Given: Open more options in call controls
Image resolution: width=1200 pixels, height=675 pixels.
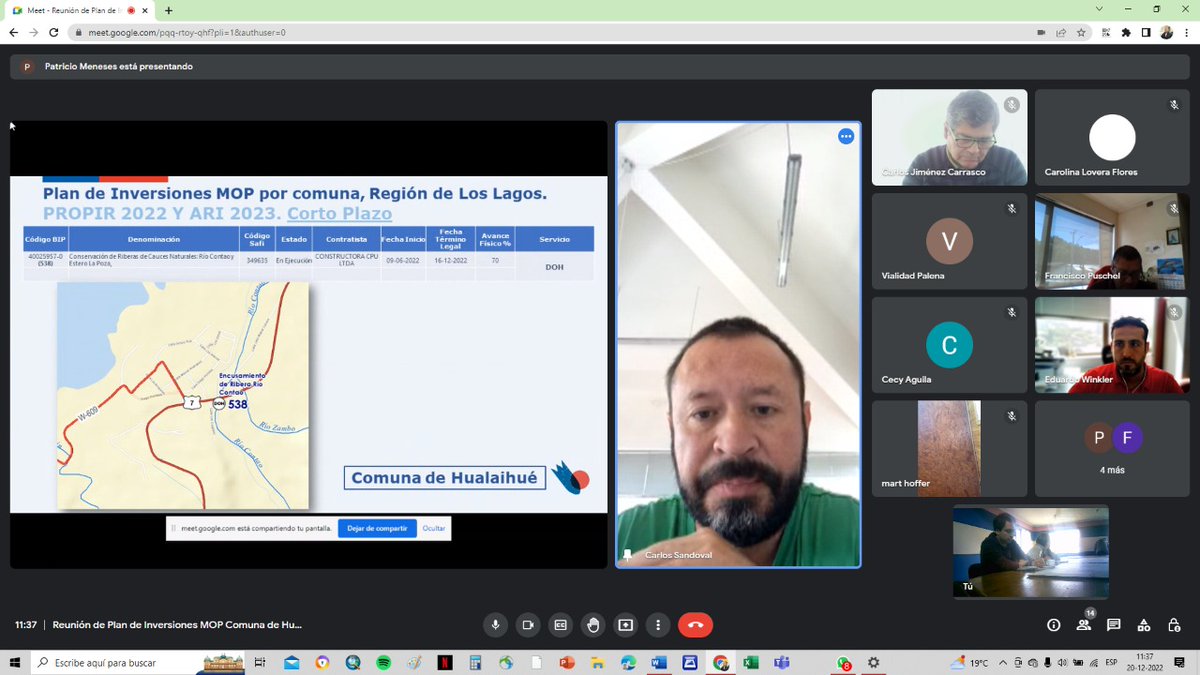Looking at the screenshot, I should [x=658, y=625].
